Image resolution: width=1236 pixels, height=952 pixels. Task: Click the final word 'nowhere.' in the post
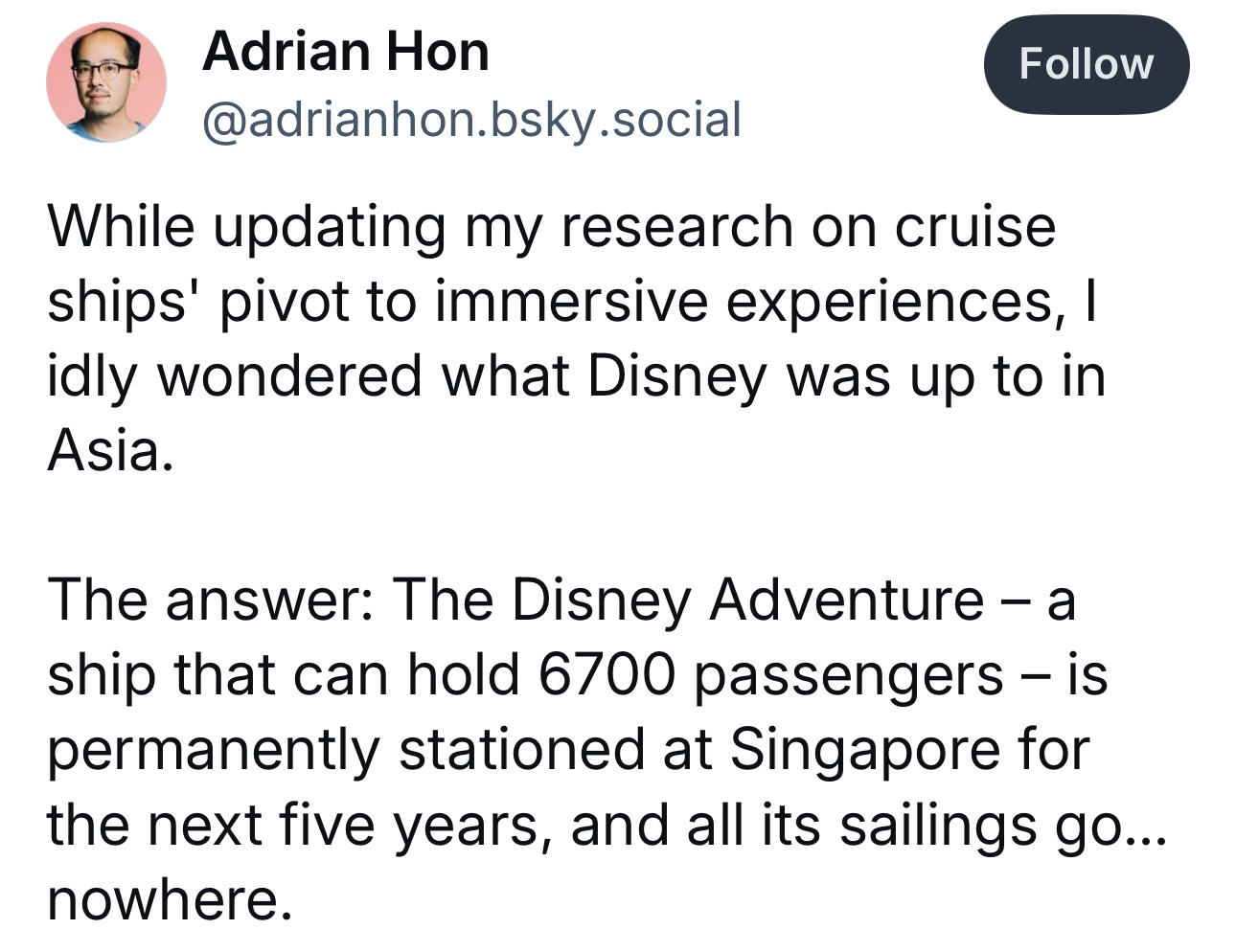pyautogui.click(x=169, y=899)
